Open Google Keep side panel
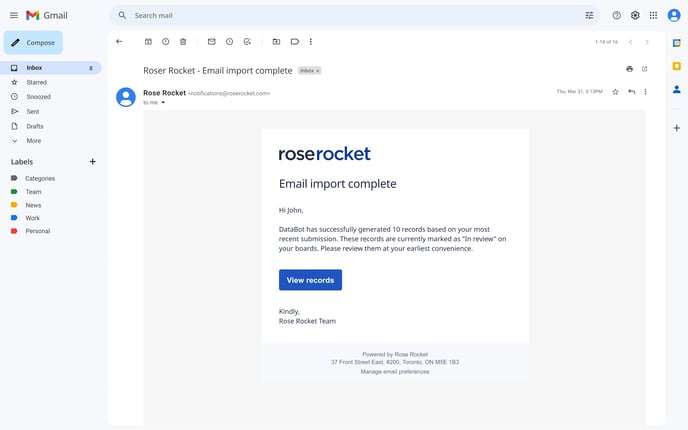 [x=677, y=66]
